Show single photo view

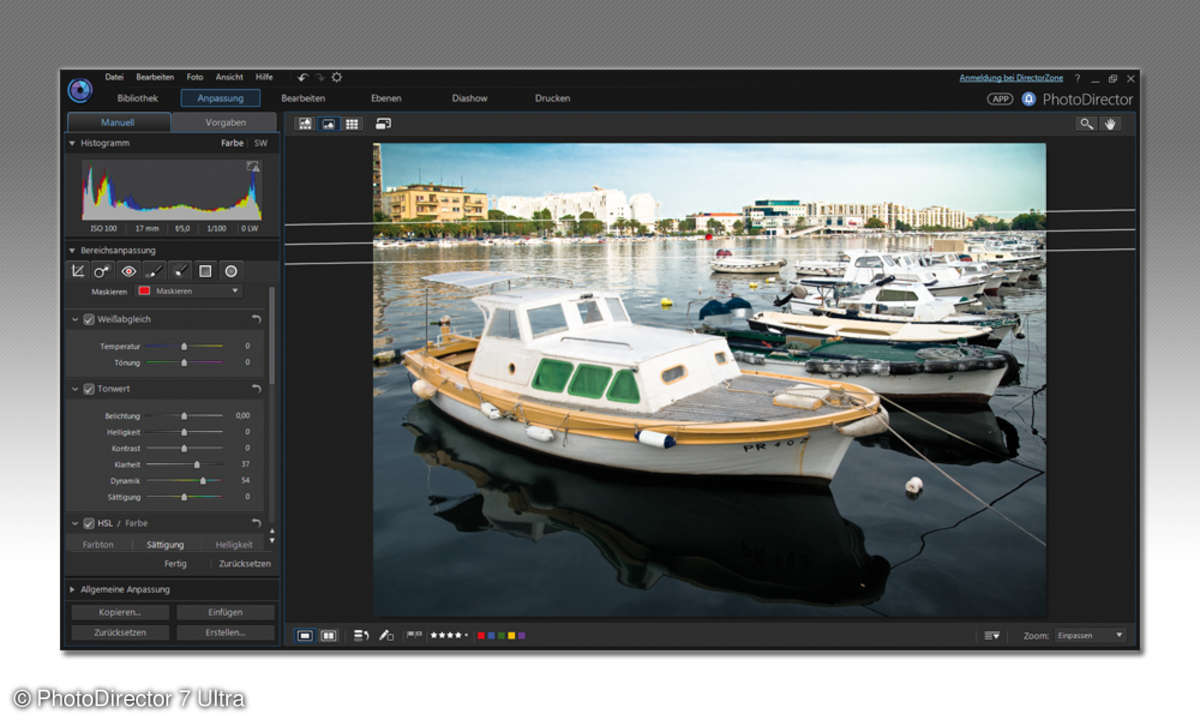click(x=306, y=635)
